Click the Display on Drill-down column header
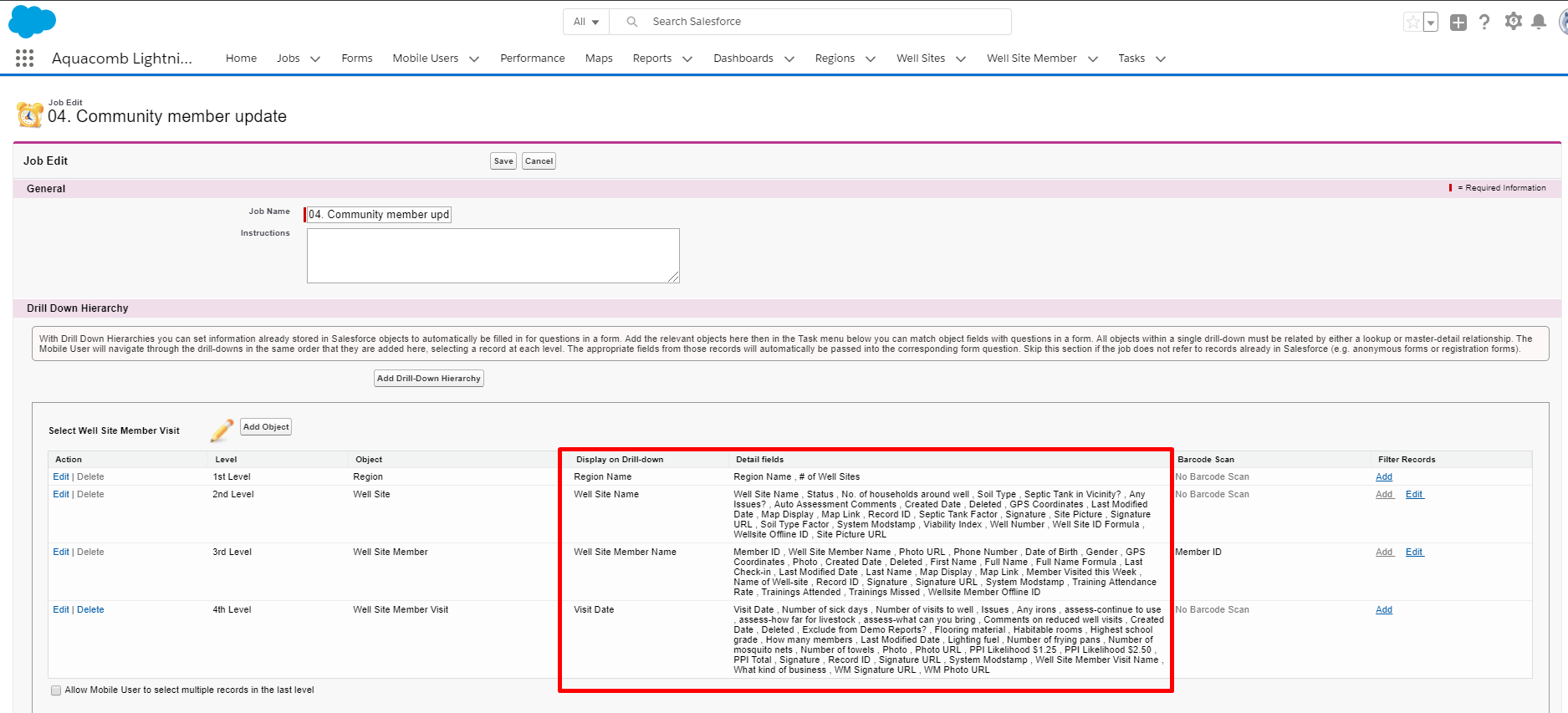Viewport: 1568px width, 713px height. pyautogui.click(x=620, y=459)
